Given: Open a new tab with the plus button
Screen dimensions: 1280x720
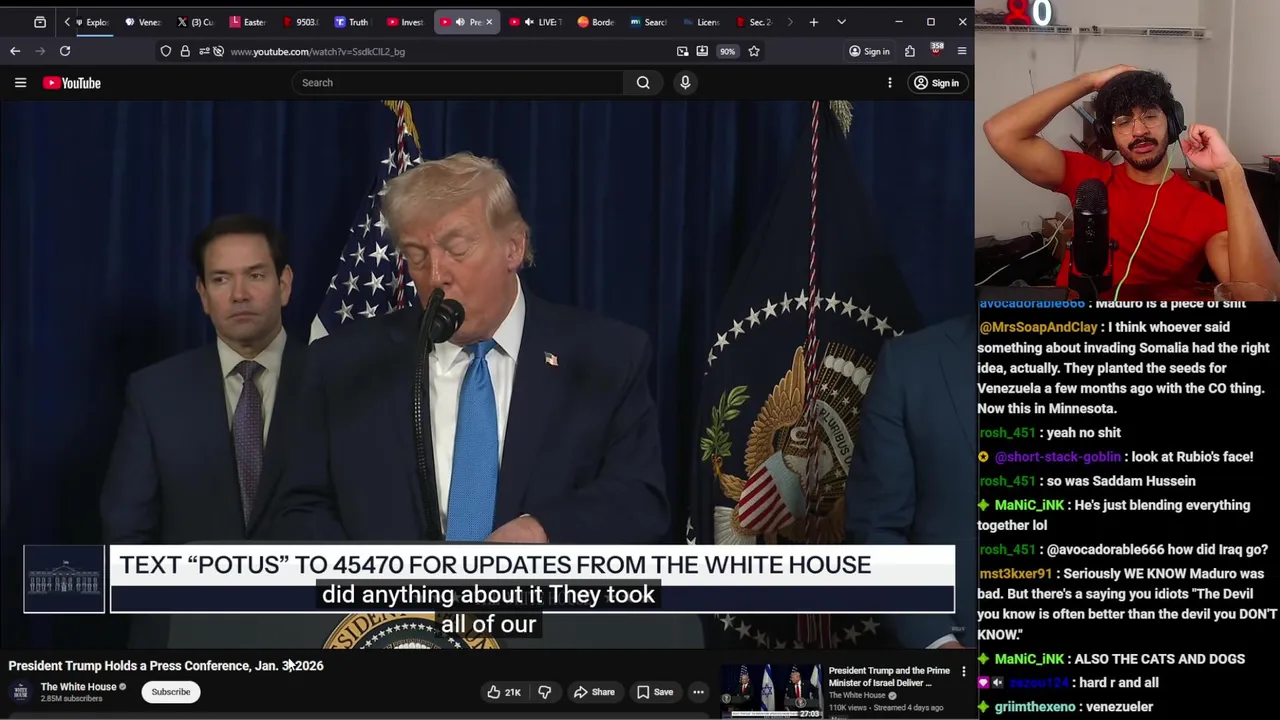Looking at the screenshot, I should point(814,22).
